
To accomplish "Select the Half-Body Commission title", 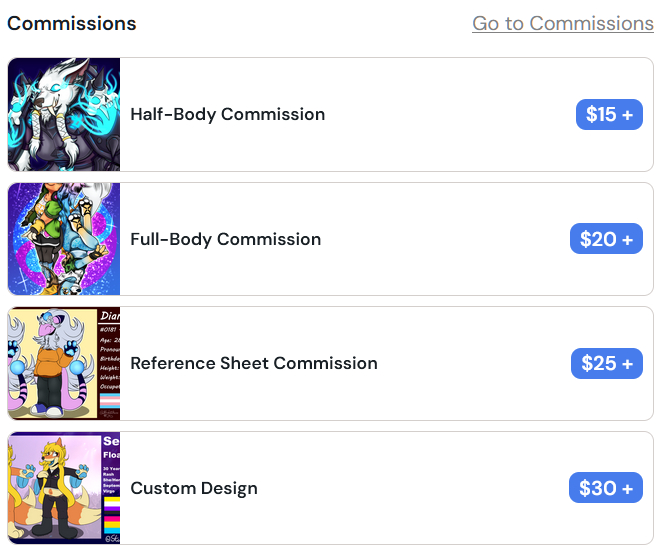I will (227, 114).
